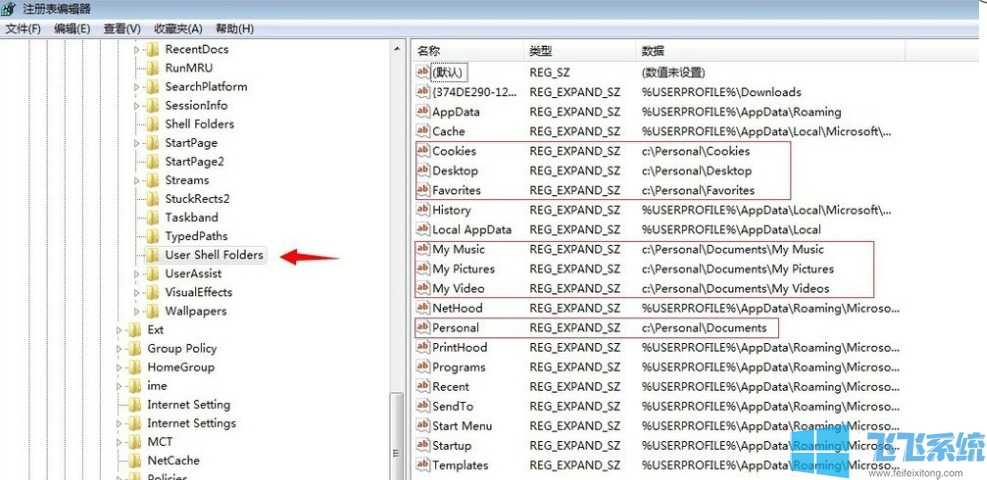
Task: Open the 收藏夹(A) menu
Action: tap(178, 29)
